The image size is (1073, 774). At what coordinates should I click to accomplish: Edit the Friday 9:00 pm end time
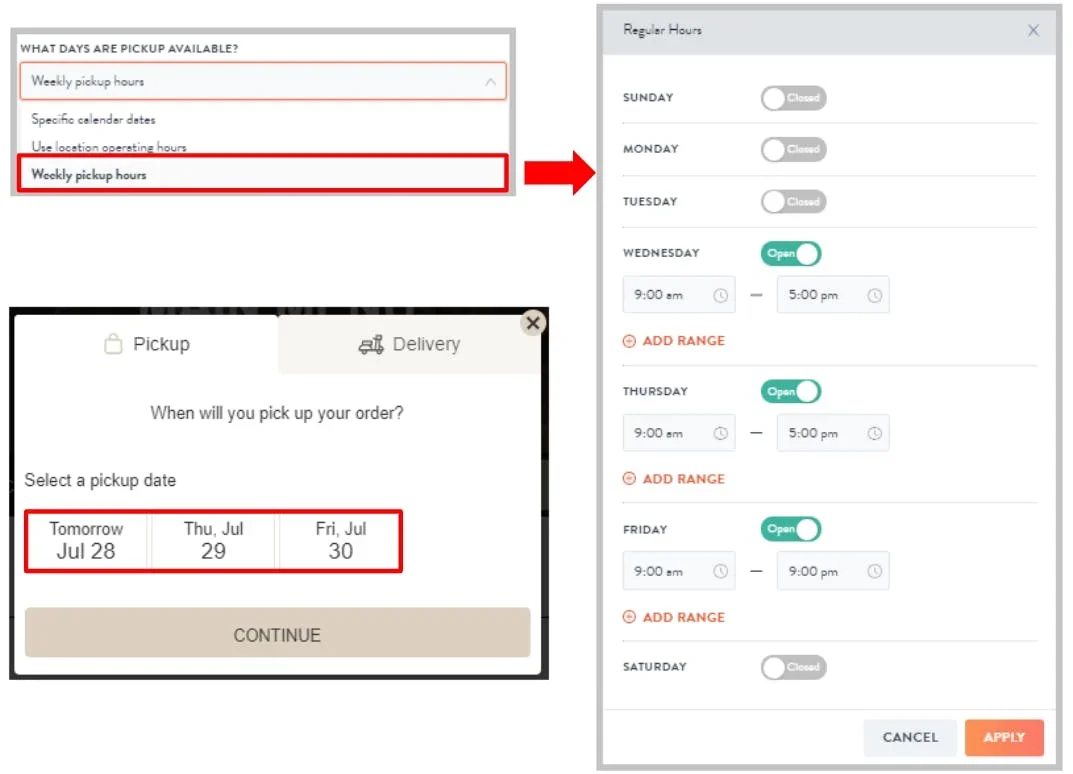(833, 571)
